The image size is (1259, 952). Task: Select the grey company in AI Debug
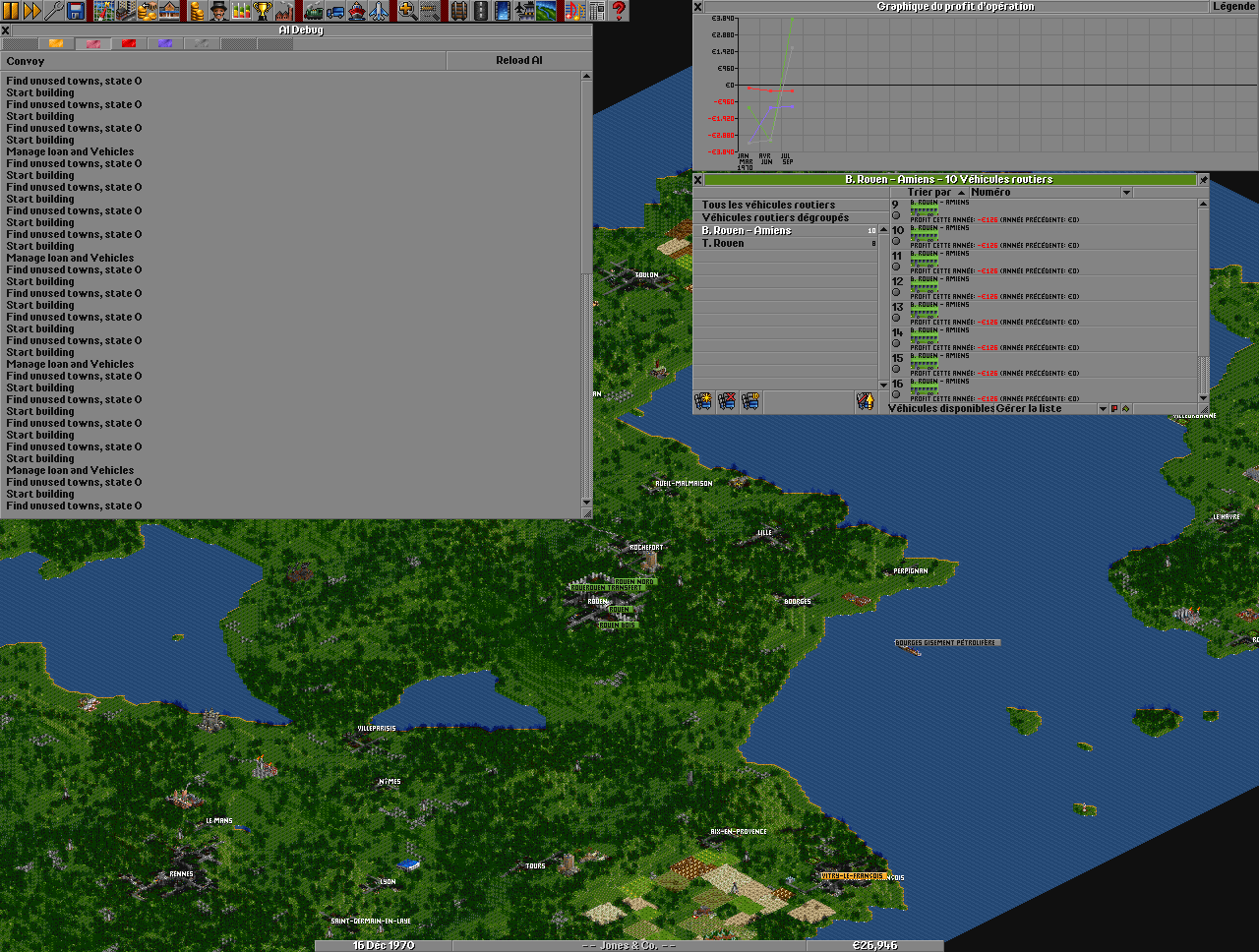point(201,43)
